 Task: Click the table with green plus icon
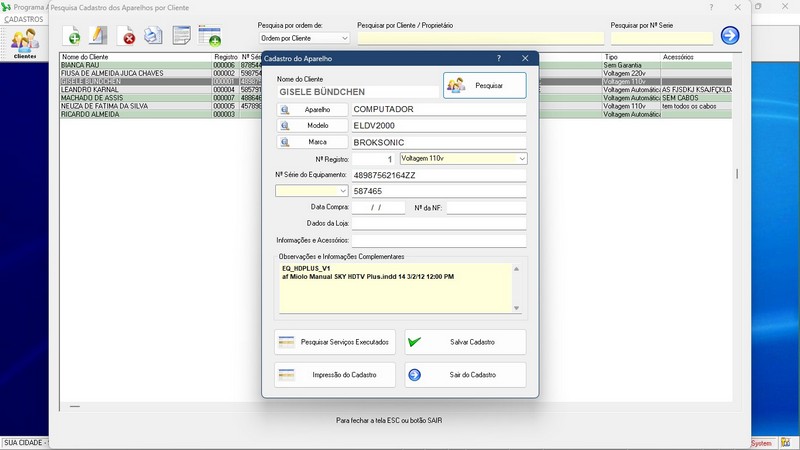[x=210, y=36]
